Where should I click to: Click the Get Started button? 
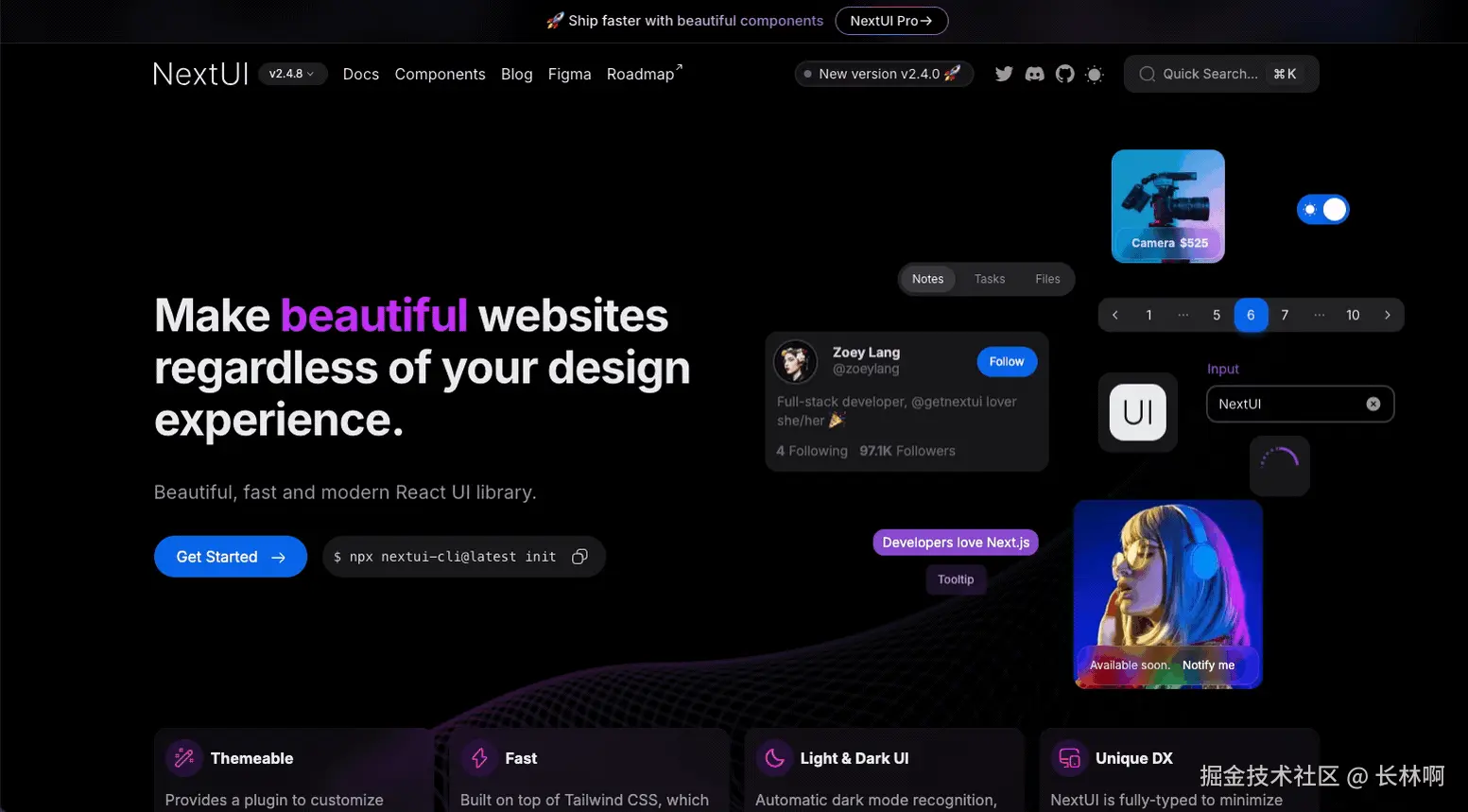click(231, 557)
